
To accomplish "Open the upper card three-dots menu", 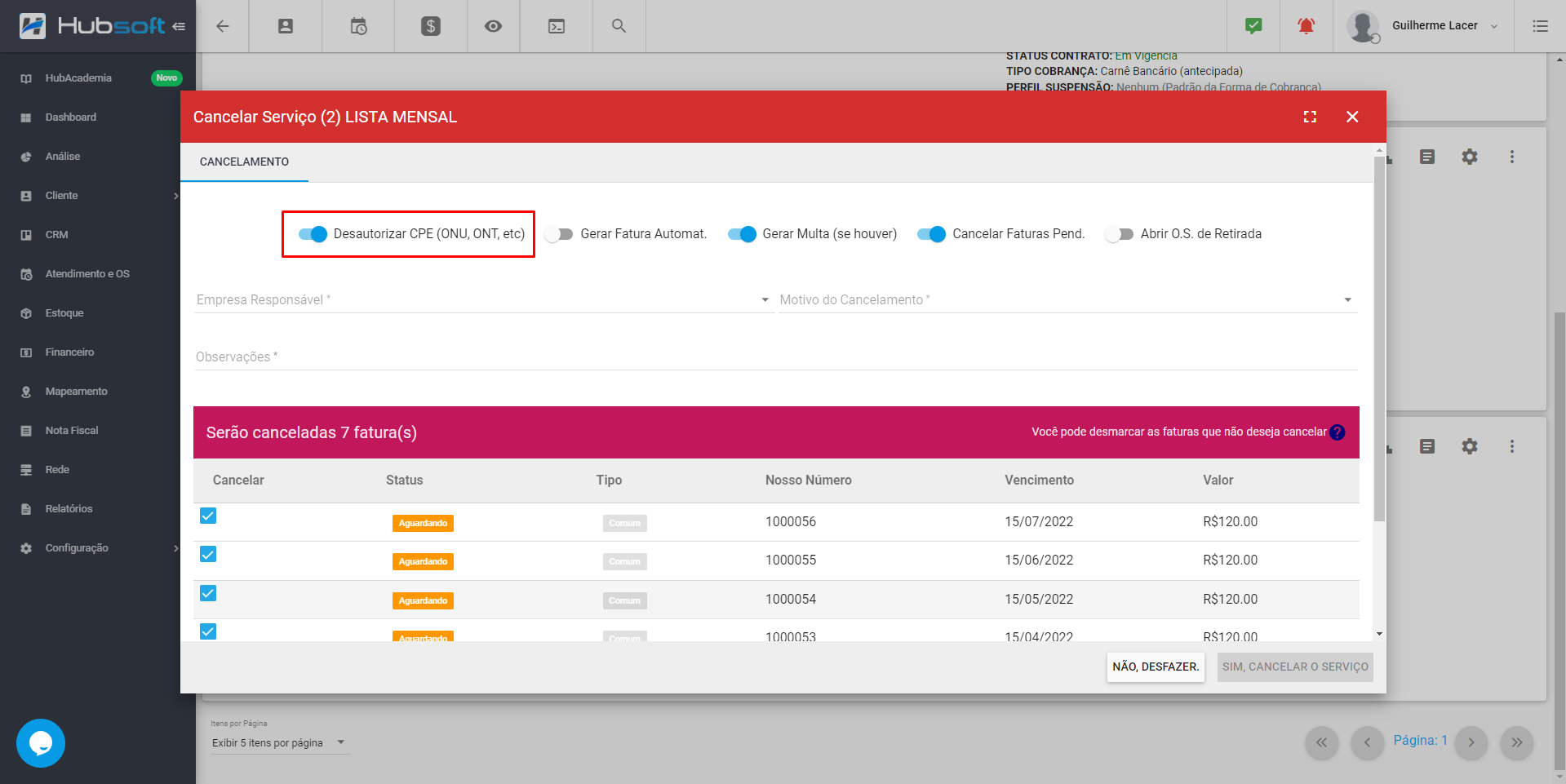I will 1512,157.
